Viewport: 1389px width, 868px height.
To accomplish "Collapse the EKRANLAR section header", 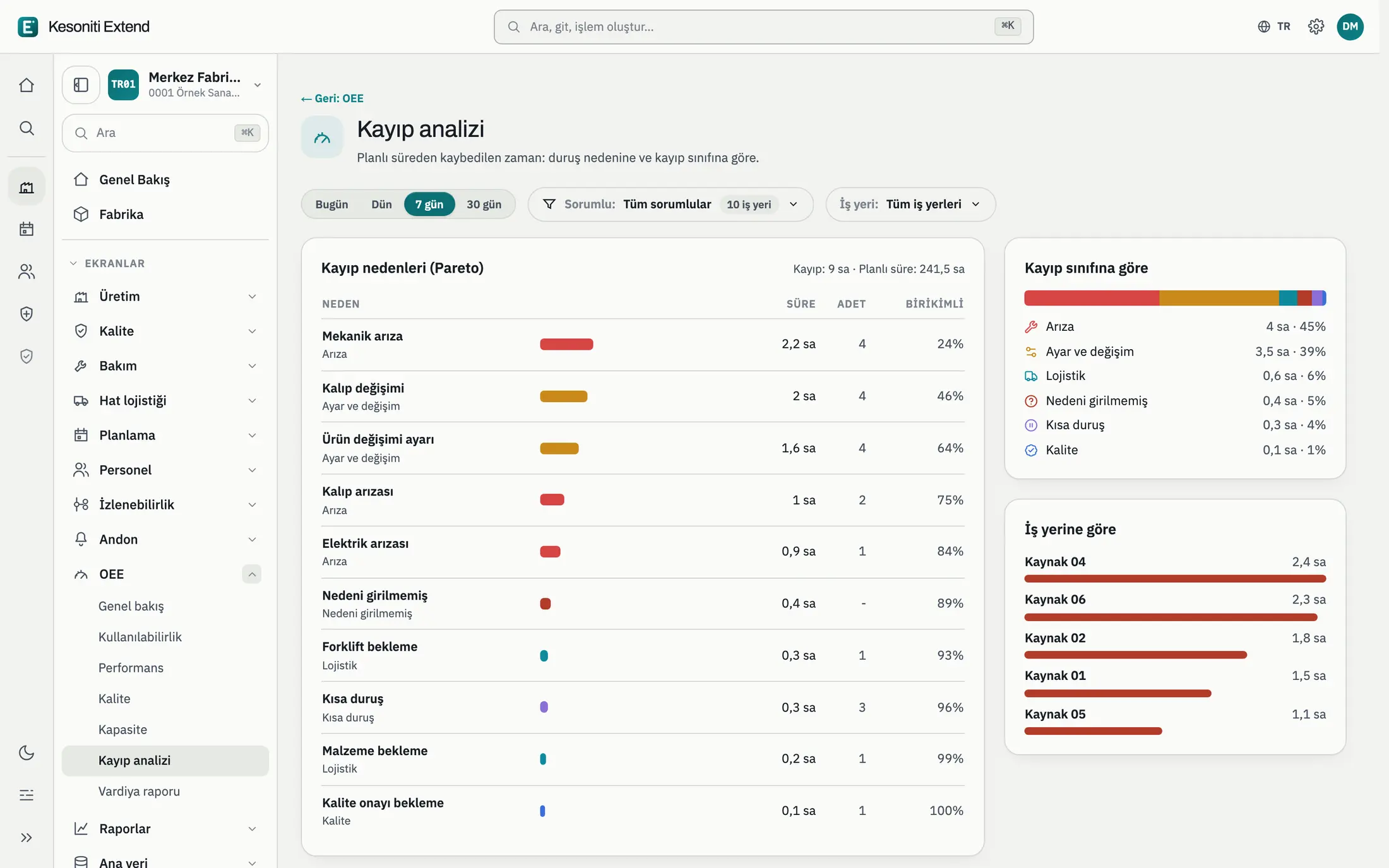I will 107,263.
